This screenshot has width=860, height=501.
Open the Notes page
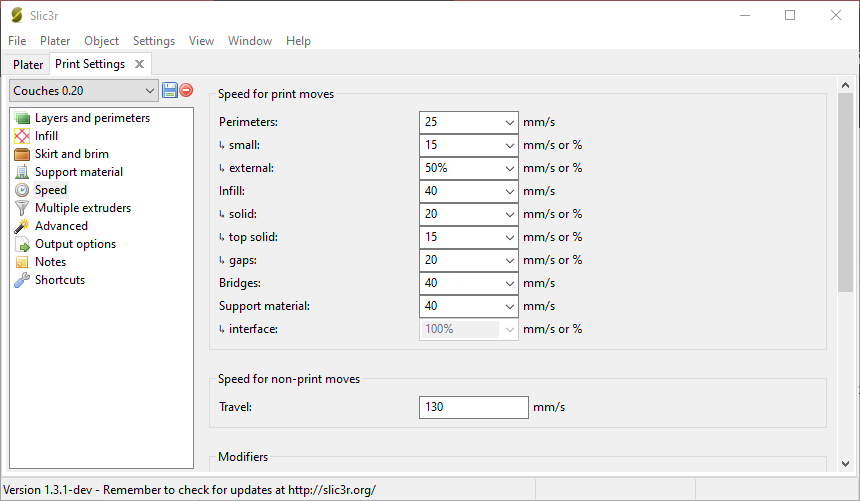[50, 262]
